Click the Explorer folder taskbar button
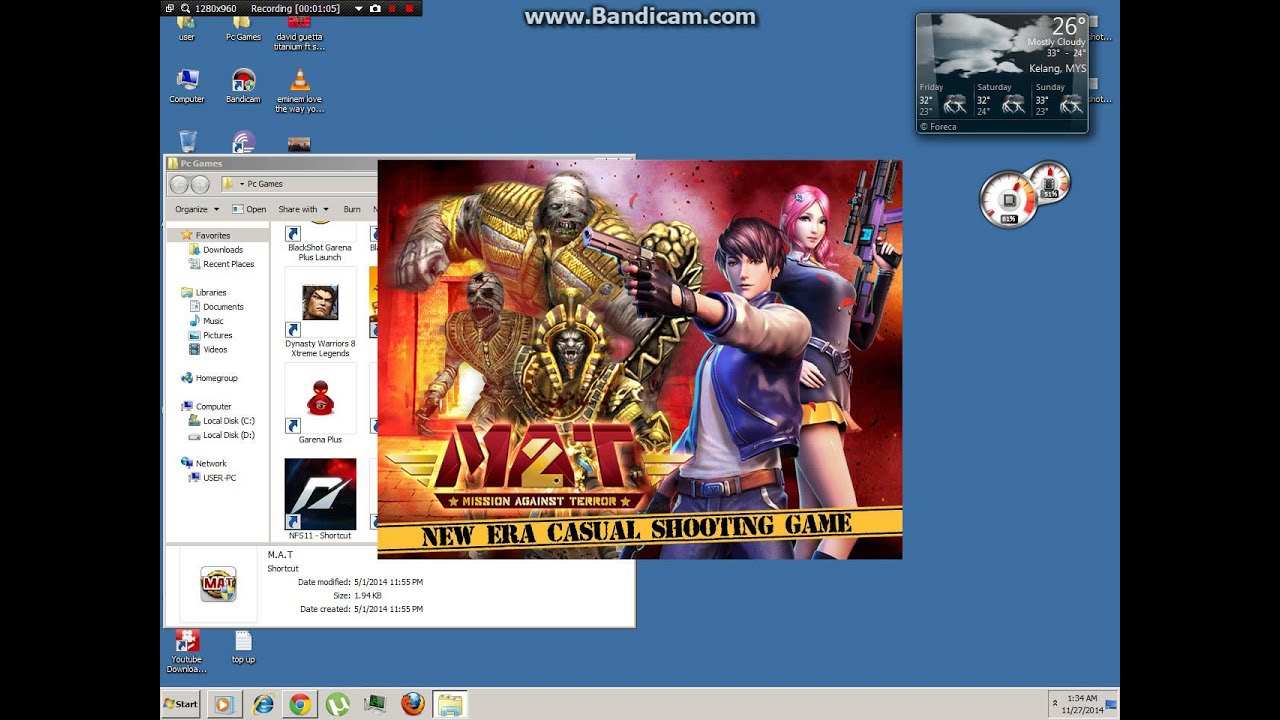The image size is (1280, 720). (x=450, y=704)
